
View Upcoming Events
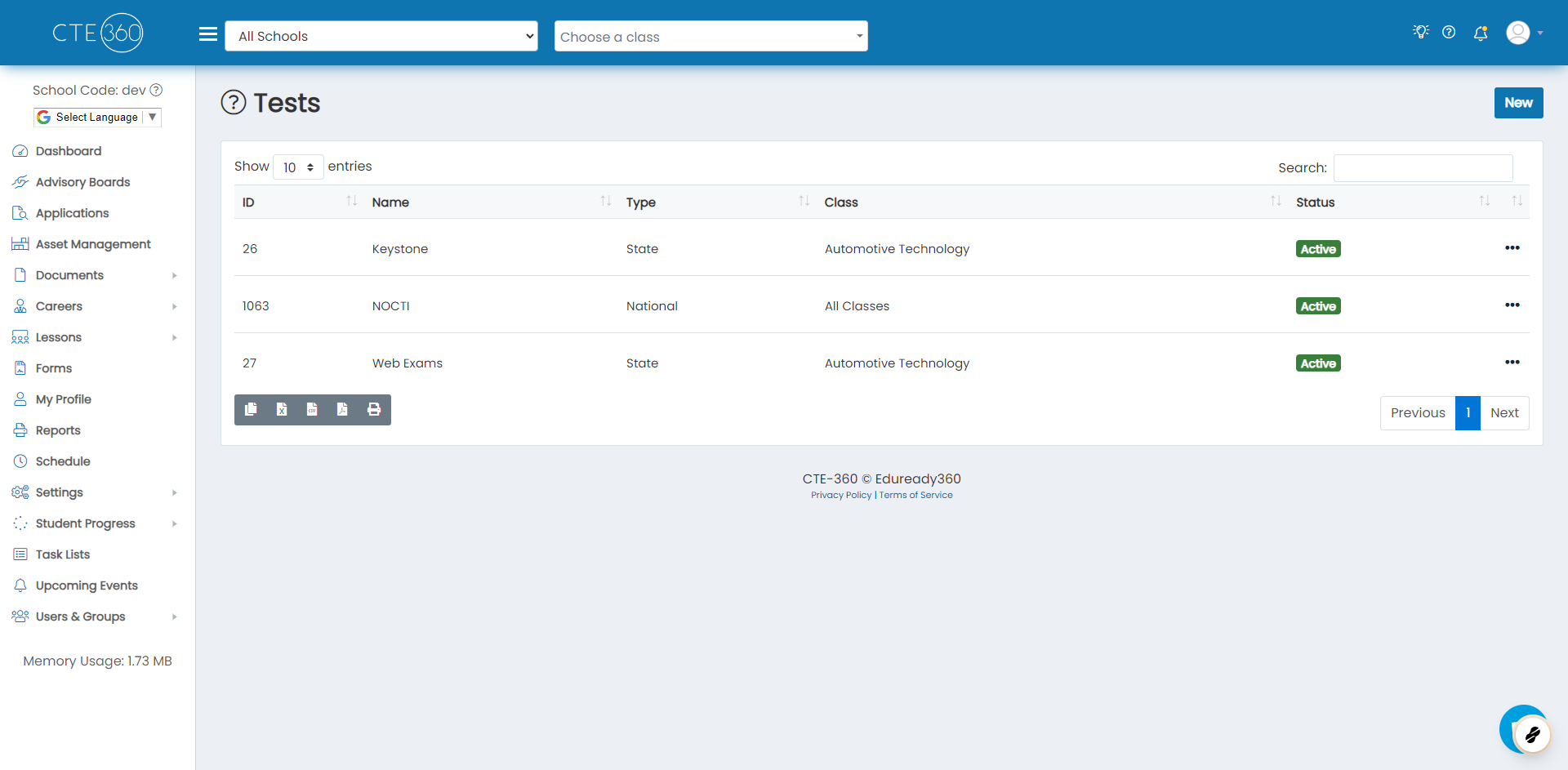pos(87,585)
